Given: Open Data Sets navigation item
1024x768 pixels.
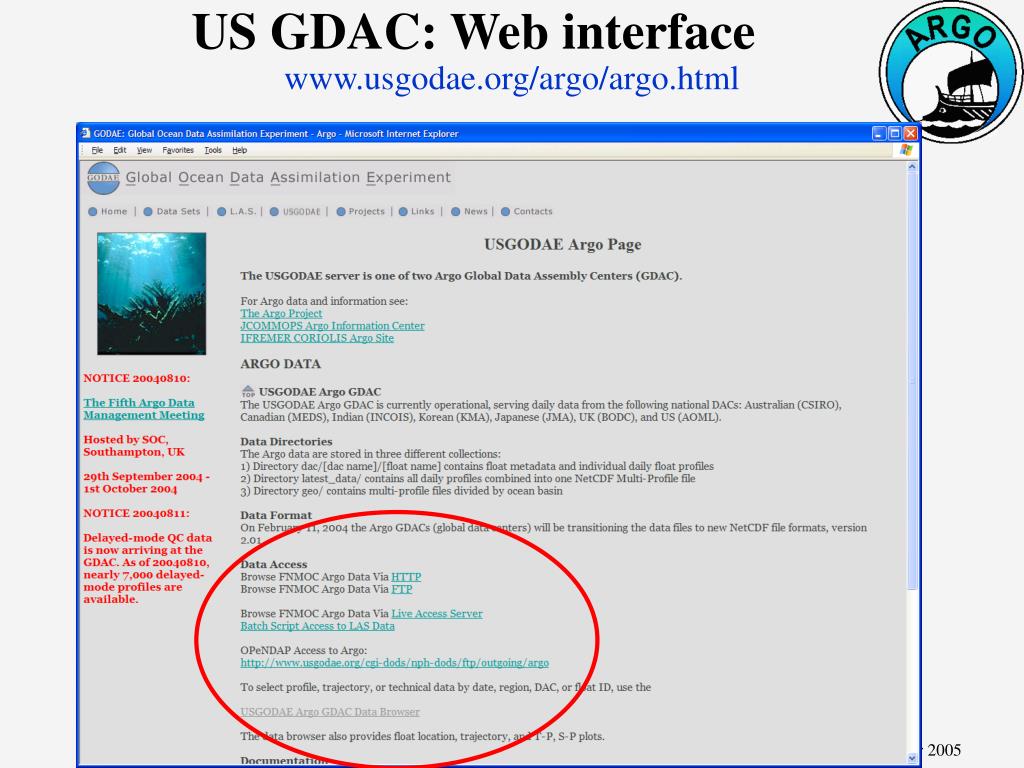Looking at the screenshot, I should pyautogui.click(x=178, y=212).
